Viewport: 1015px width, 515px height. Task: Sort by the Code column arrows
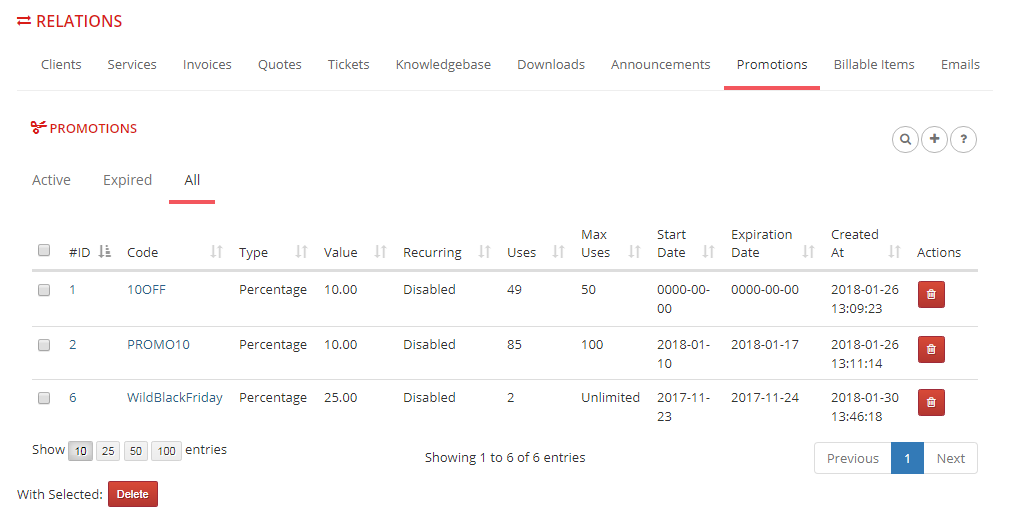point(216,252)
